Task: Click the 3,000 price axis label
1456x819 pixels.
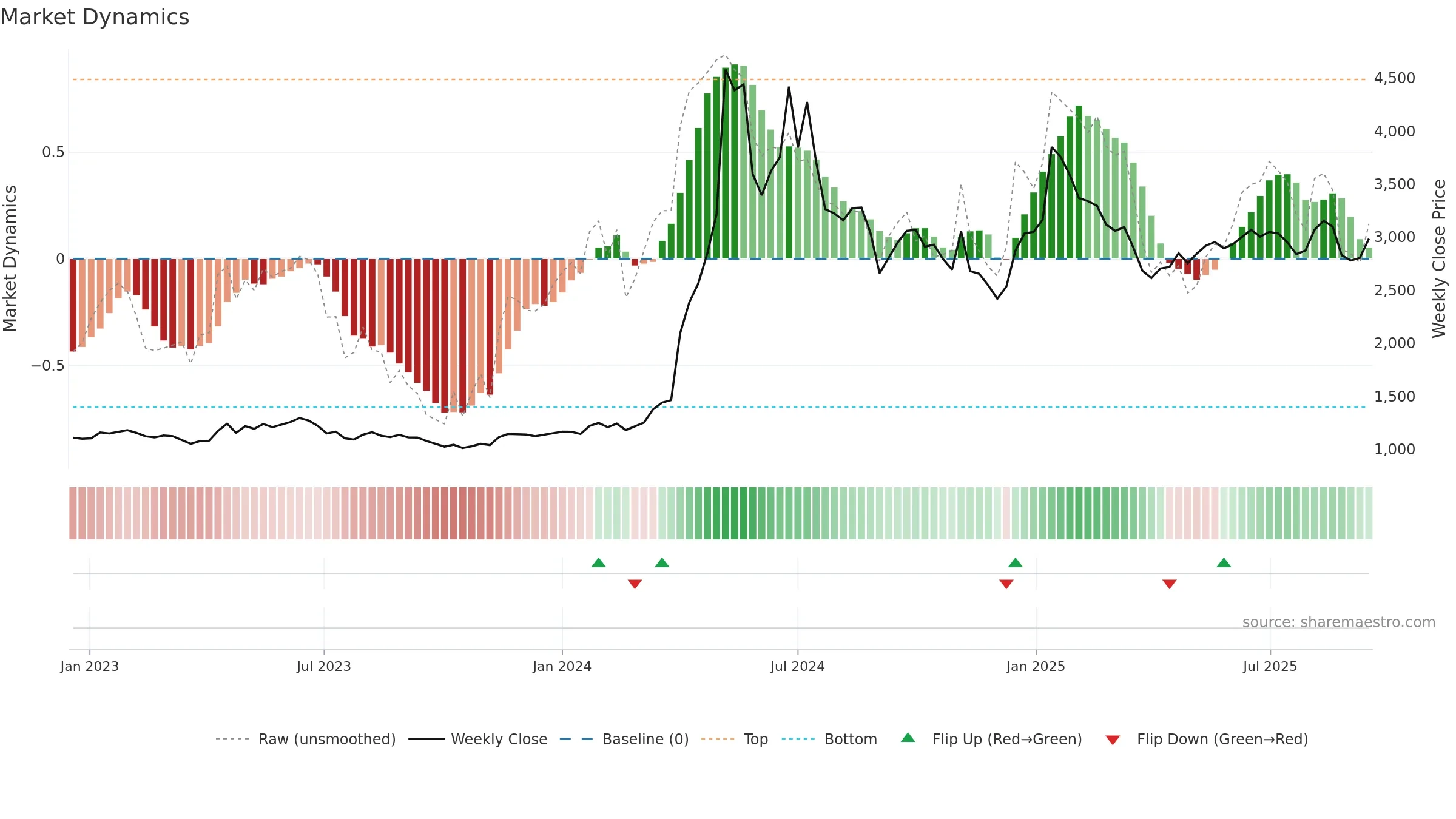Action: (1394, 237)
